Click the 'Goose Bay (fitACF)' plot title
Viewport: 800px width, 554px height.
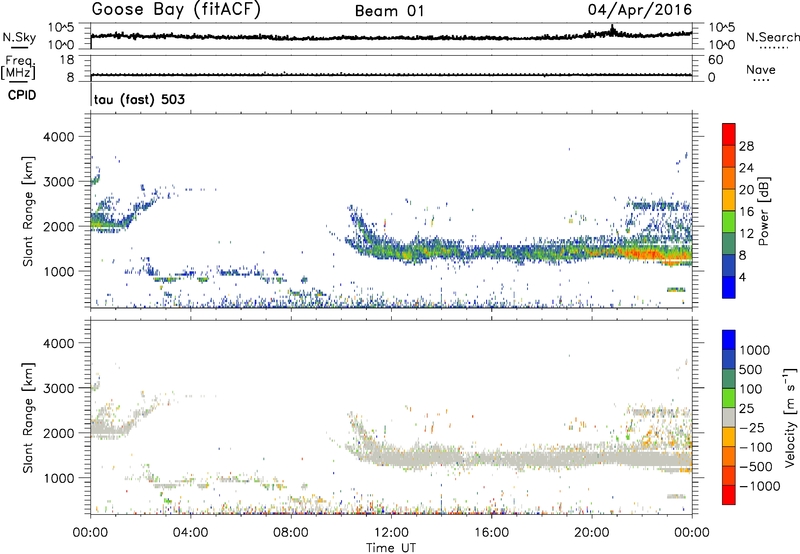tap(176, 10)
